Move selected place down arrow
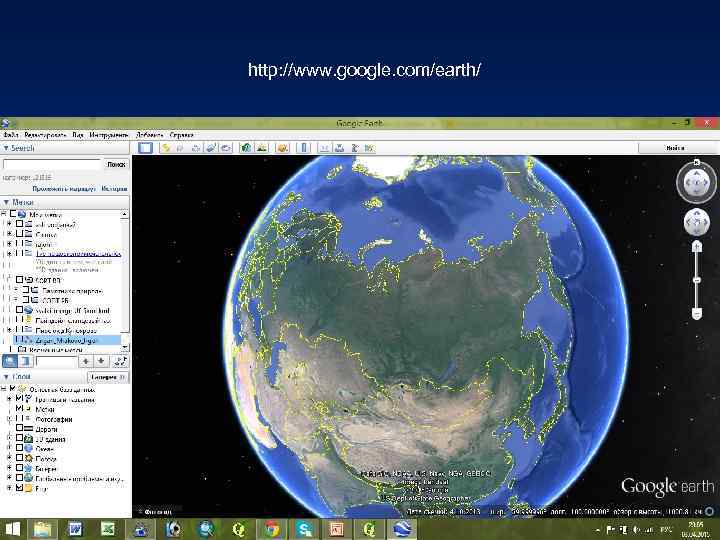 tap(101, 361)
